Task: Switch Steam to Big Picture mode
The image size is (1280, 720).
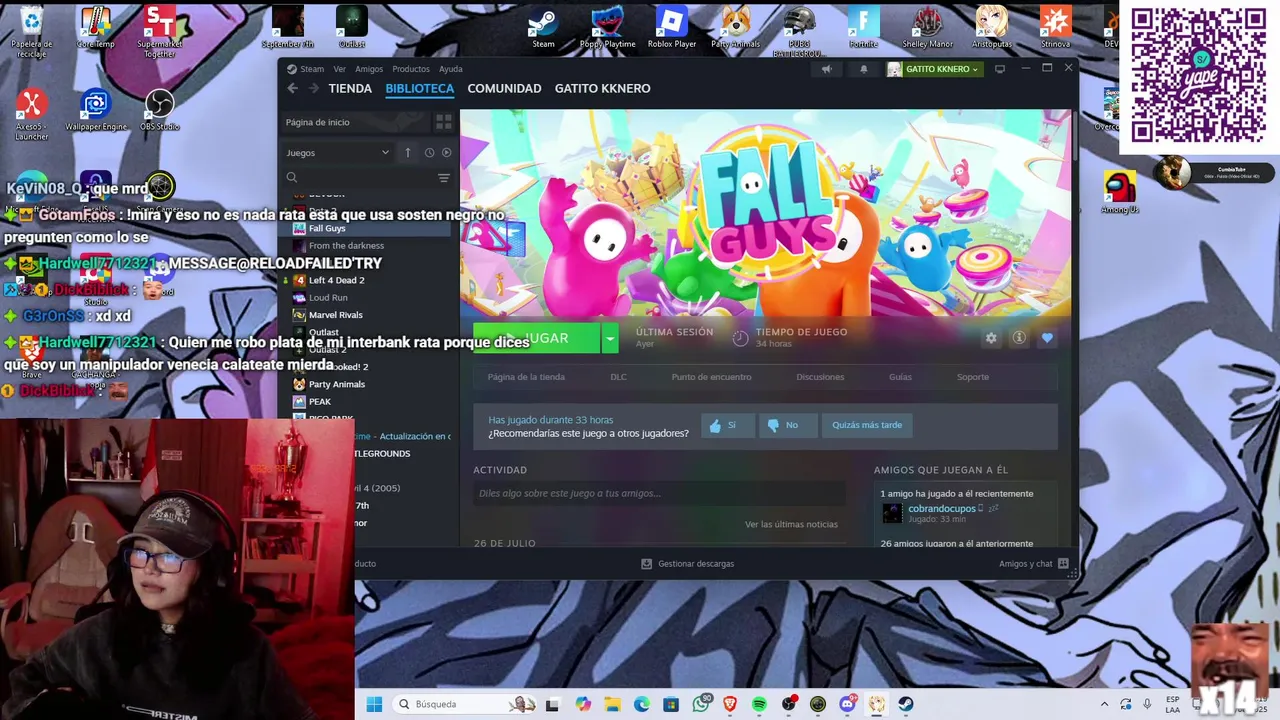Action: [999, 69]
